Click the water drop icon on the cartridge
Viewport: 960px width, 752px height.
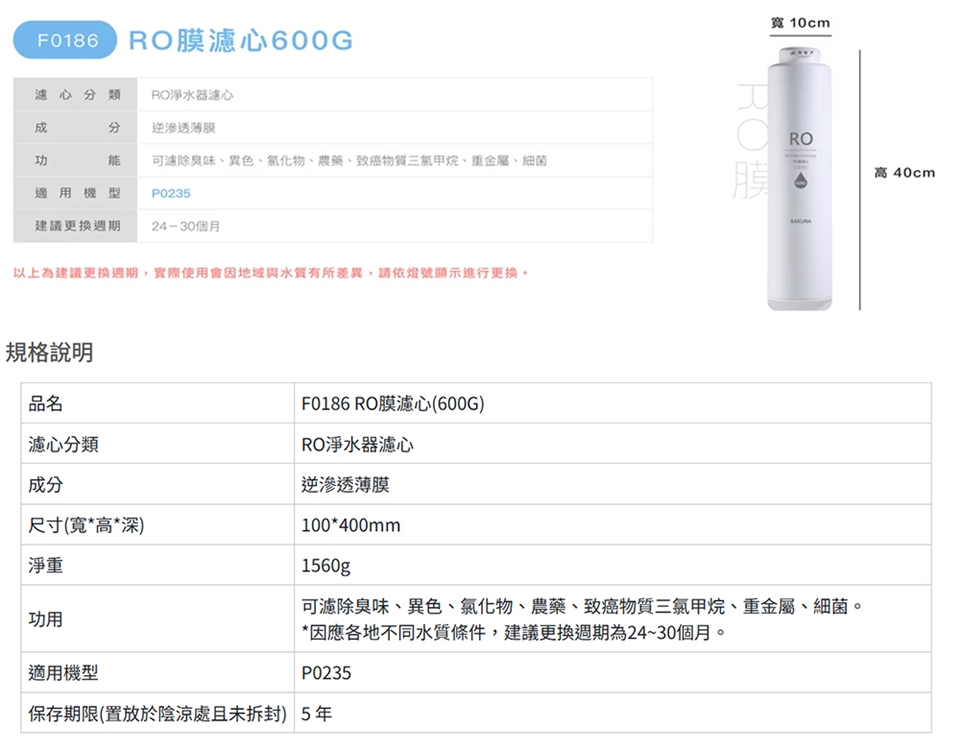(800, 180)
